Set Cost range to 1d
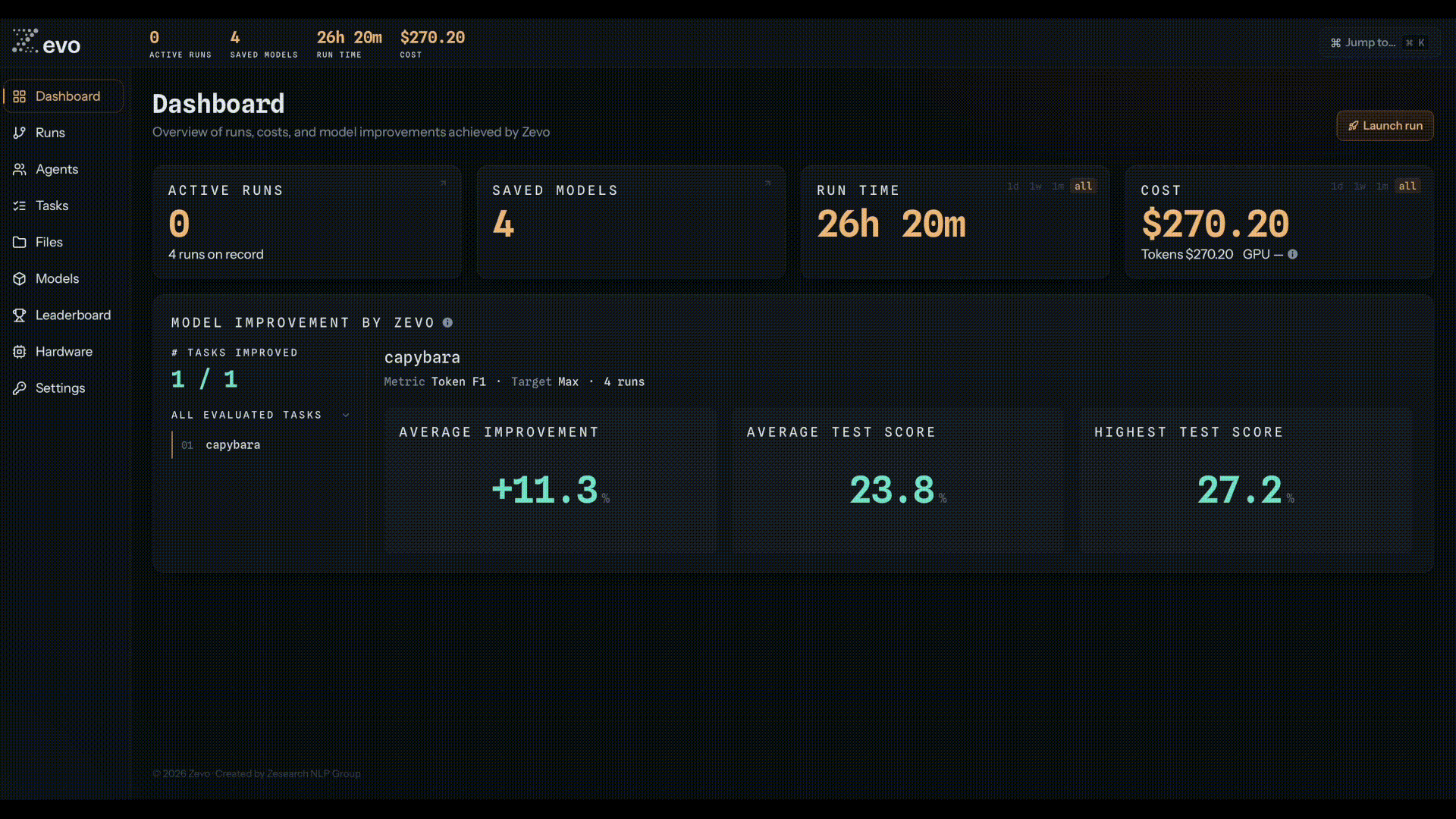1456x819 pixels. point(1337,186)
